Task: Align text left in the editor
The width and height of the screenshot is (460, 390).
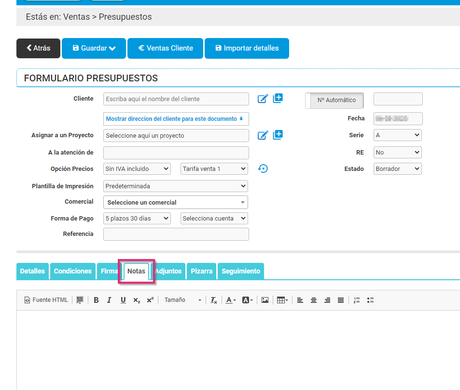Action: (x=300, y=300)
